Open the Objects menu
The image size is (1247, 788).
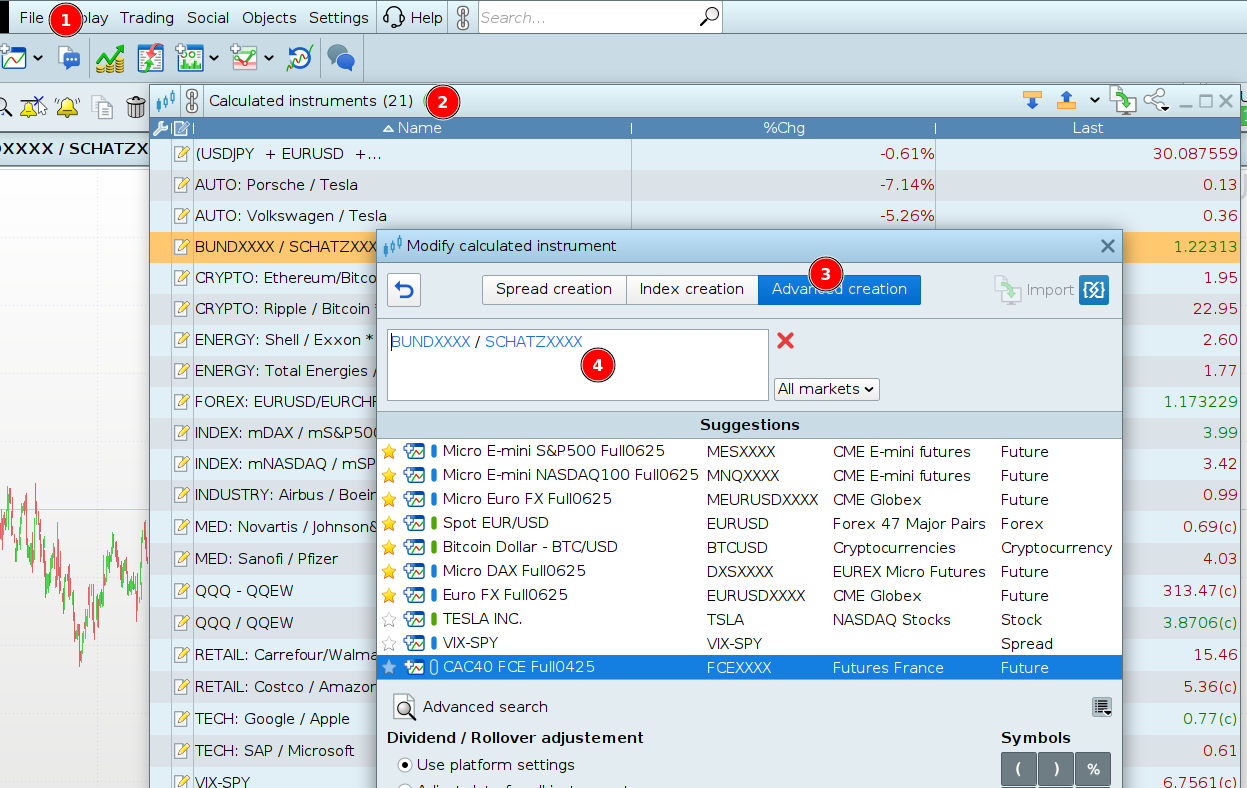(x=269, y=17)
